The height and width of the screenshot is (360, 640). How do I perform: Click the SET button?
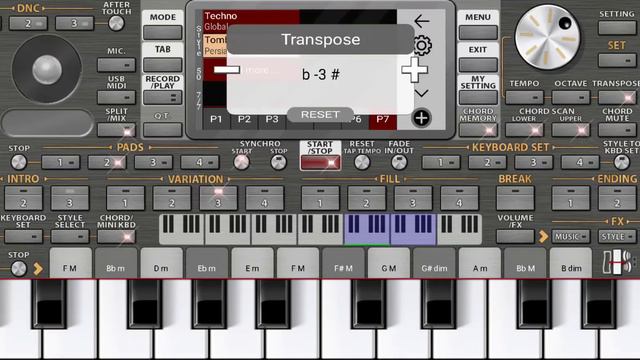(617, 61)
